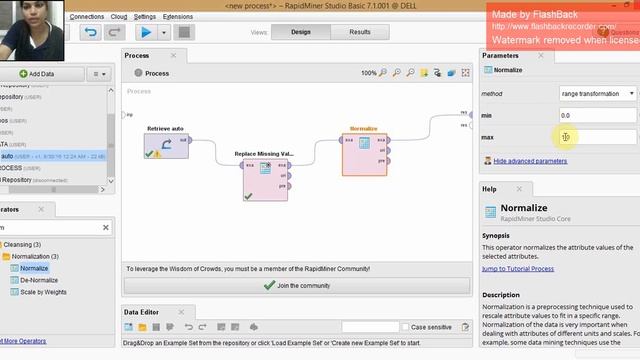Click the fit-to-screen layout icon
The height and width of the screenshot is (360, 640).
click(x=465, y=73)
